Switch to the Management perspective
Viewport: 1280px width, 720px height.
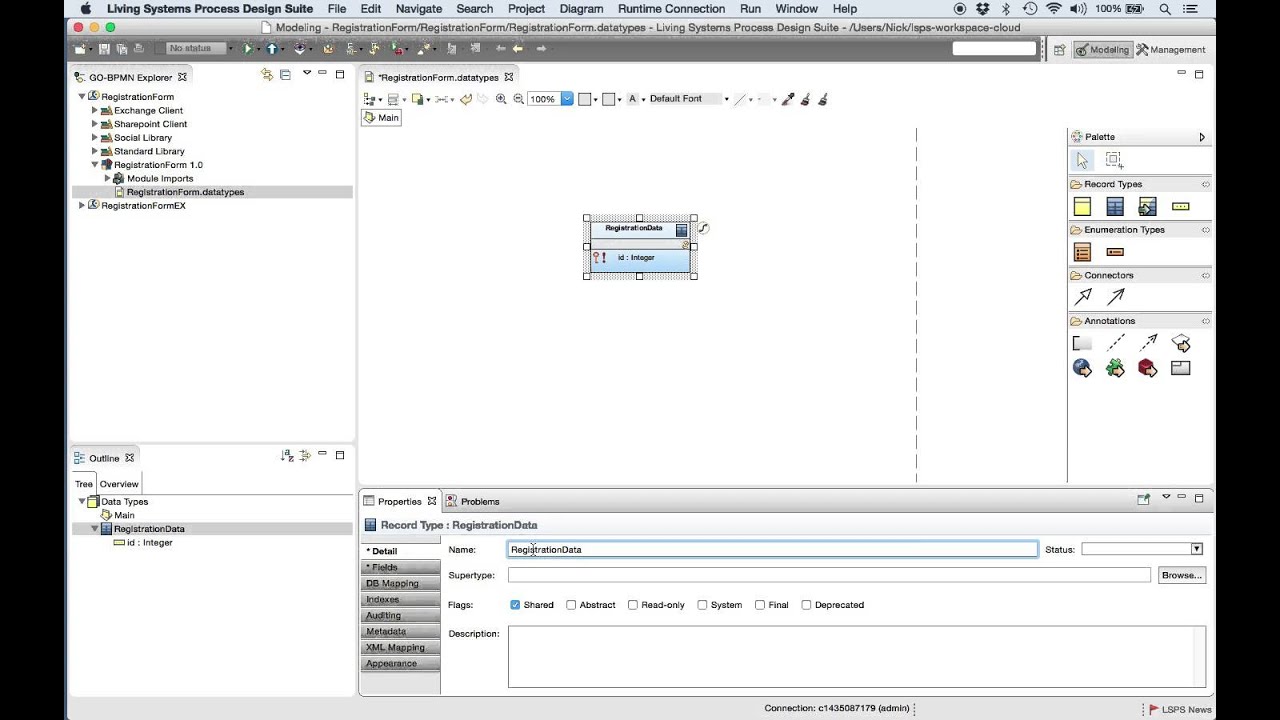1170,49
